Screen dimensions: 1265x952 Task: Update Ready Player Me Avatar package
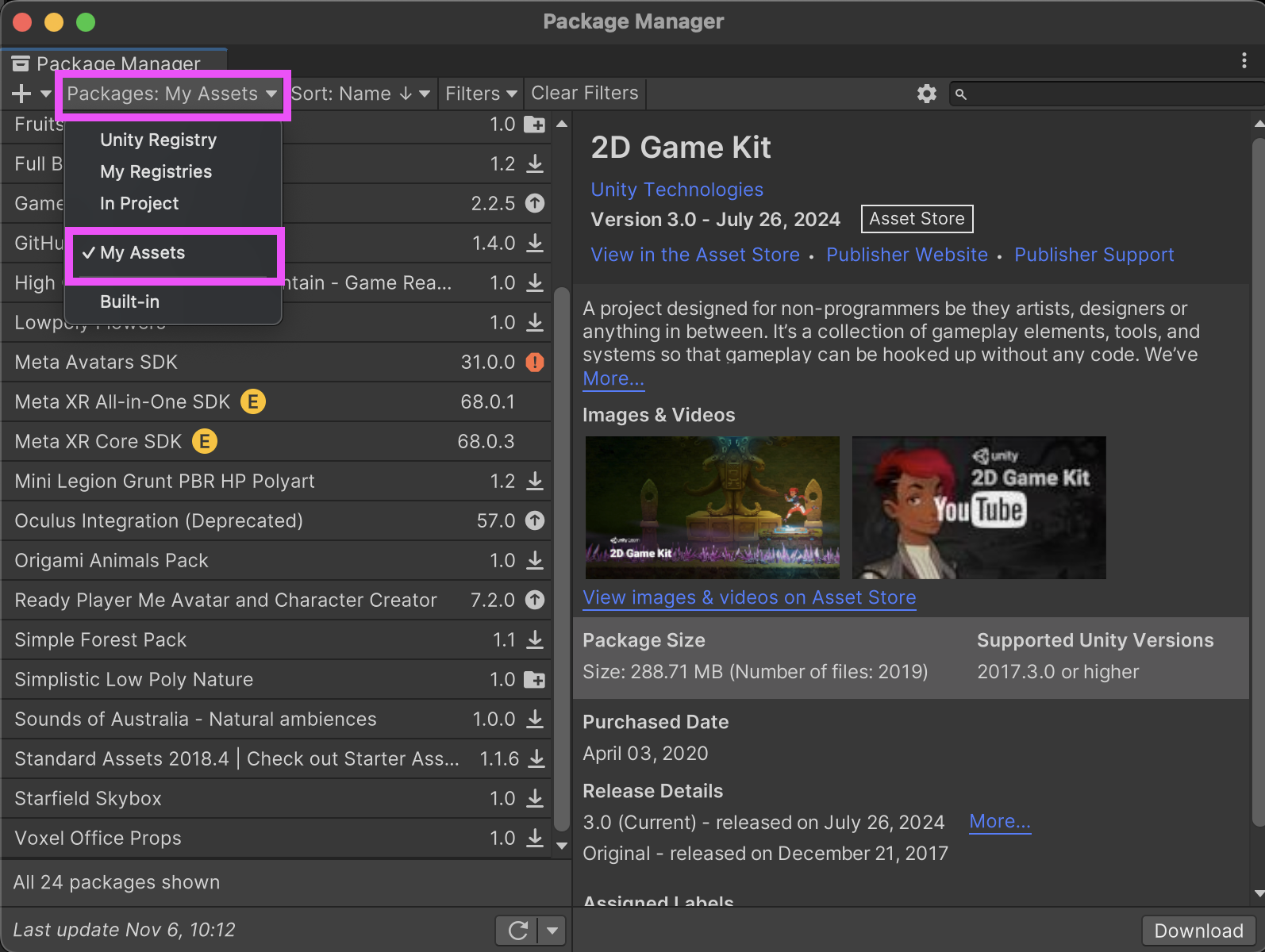(536, 600)
